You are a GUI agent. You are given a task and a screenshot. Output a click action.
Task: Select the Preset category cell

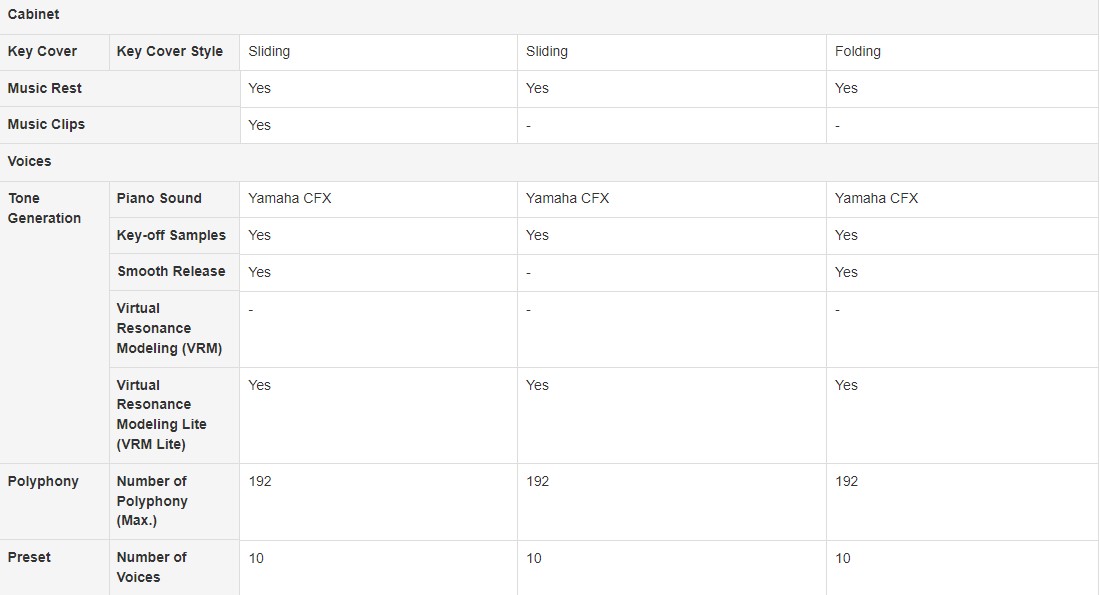coord(29,557)
